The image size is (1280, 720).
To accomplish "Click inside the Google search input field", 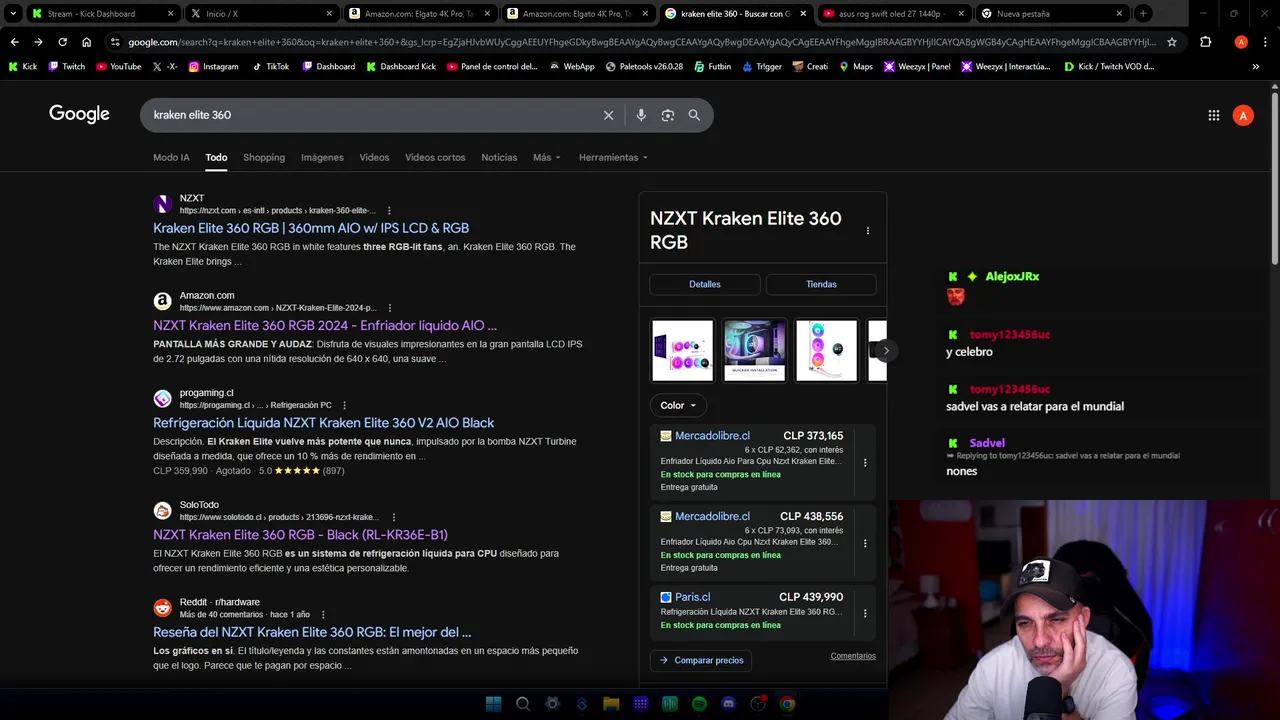I will [x=370, y=115].
